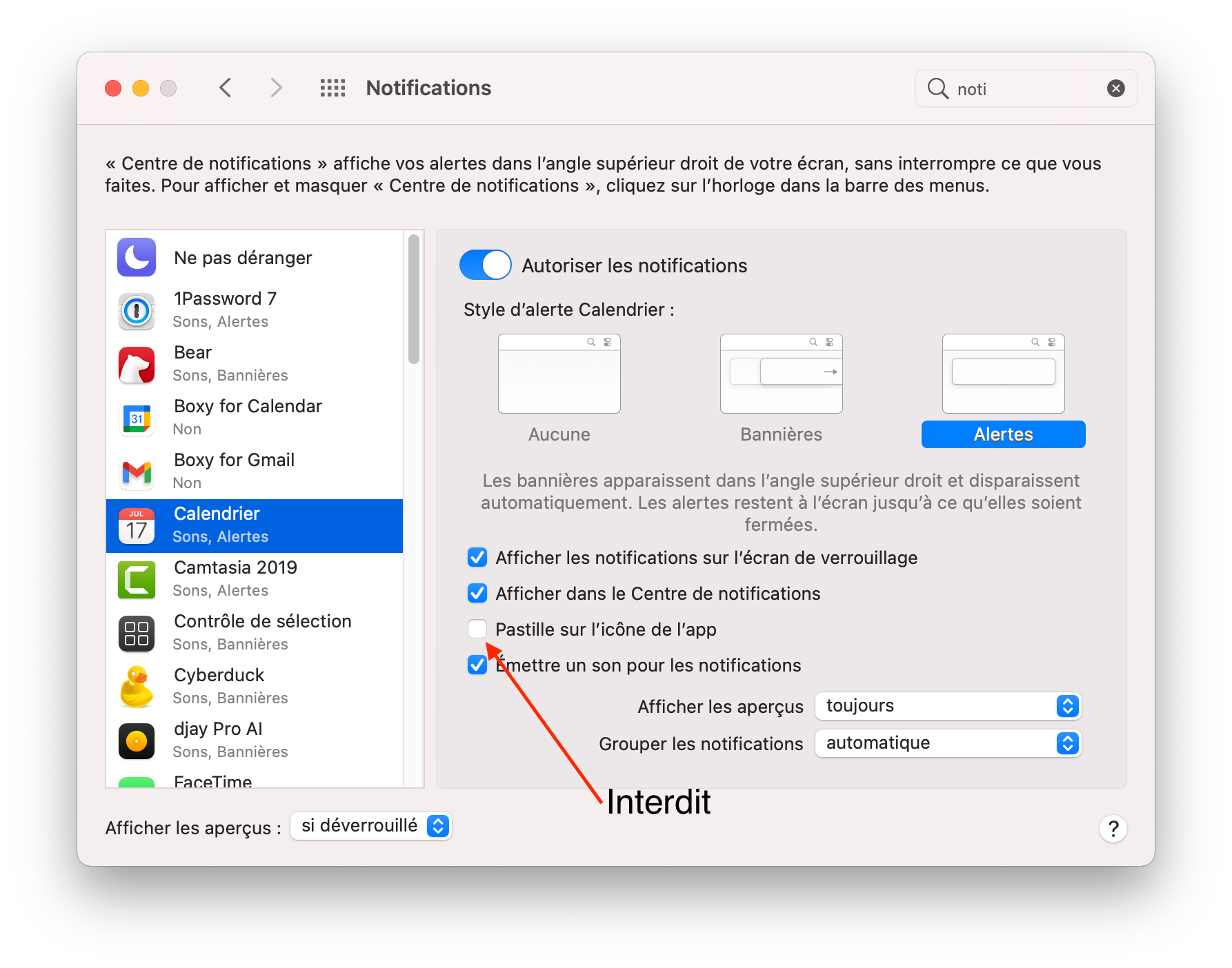Go back with the left chevron
This screenshot has width=1232, height=968.
pyautogui.click(x=225, y=88)
